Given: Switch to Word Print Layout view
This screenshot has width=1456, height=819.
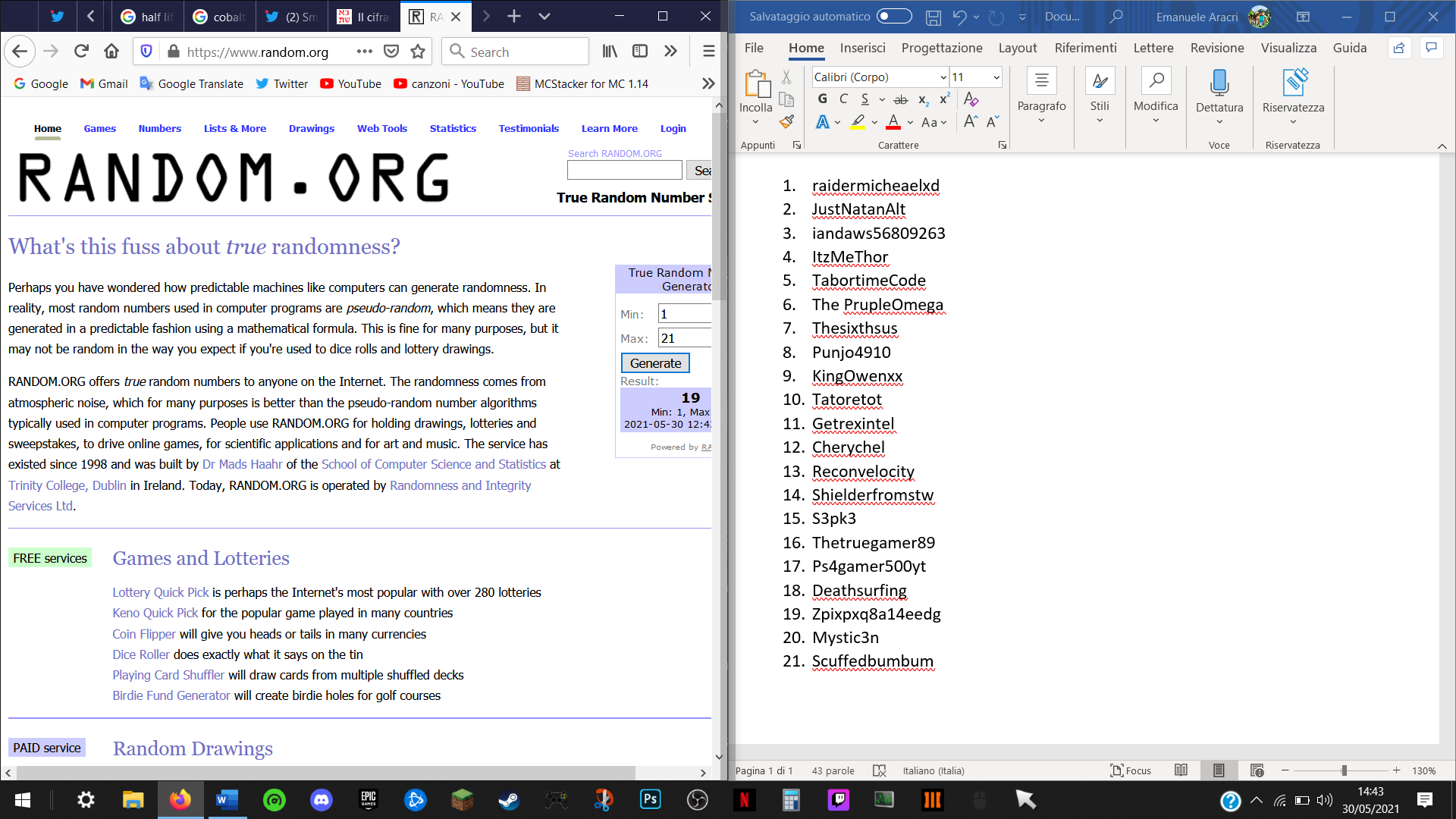Looking at the screenshot, I should point(1219,770).
